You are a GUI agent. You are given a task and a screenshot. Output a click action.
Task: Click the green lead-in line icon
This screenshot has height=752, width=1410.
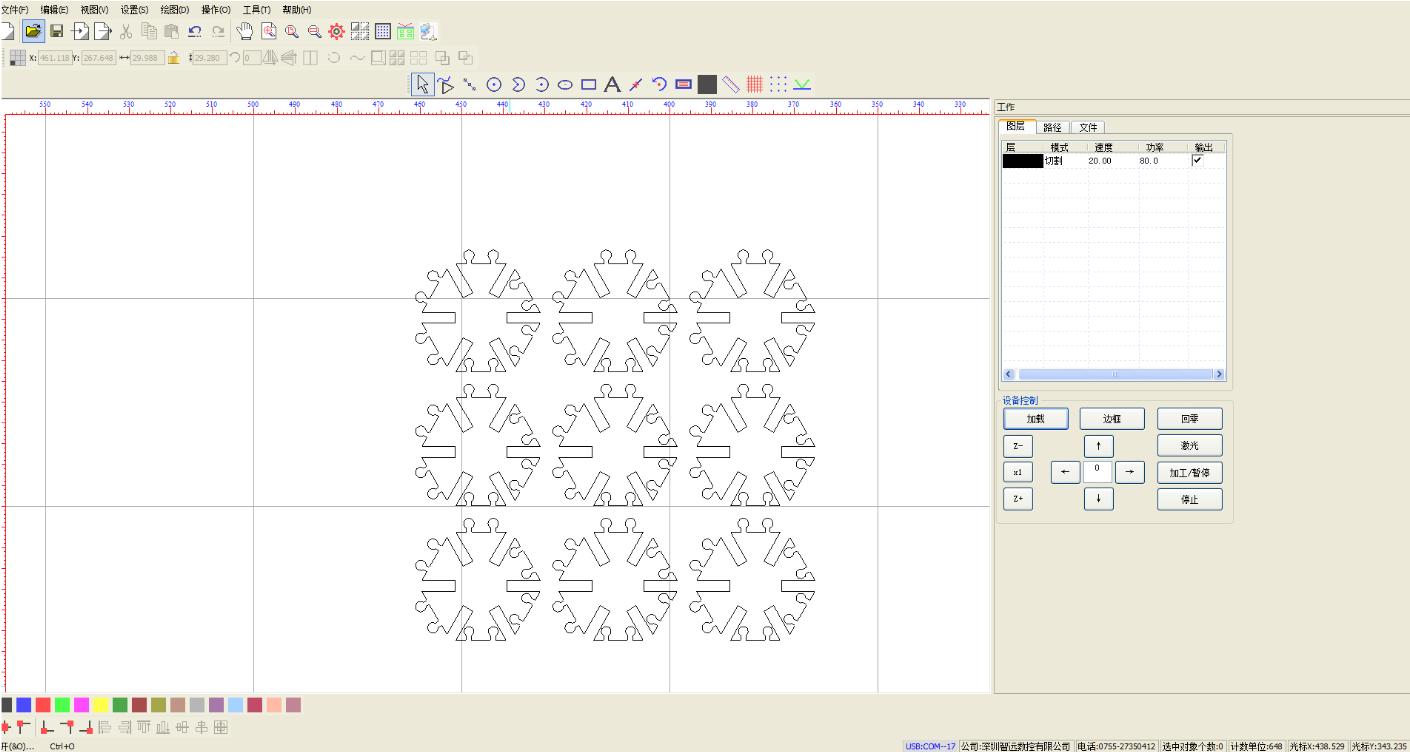click(802, 85)
